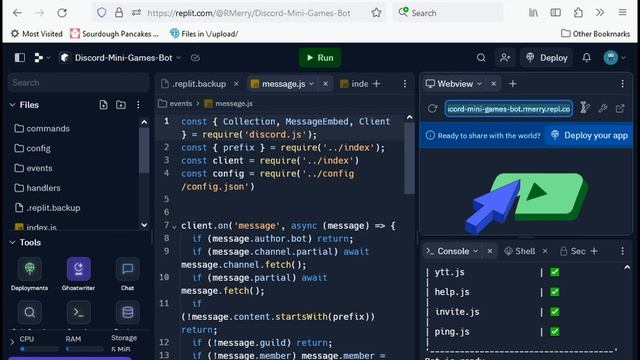Select the .replit.backup file in tree

pyautogui.click(x=47, y=208)
